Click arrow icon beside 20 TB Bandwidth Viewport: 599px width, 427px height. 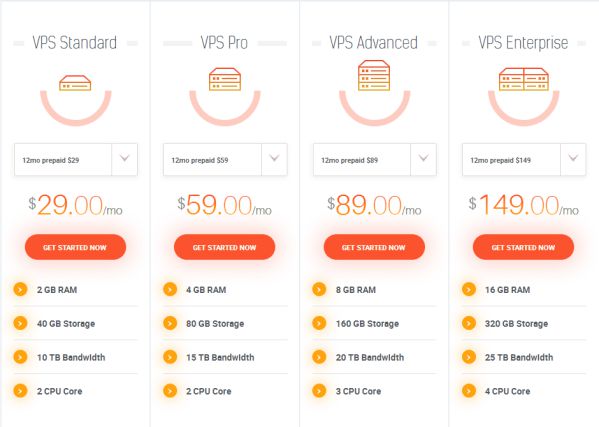pos(319,357)
